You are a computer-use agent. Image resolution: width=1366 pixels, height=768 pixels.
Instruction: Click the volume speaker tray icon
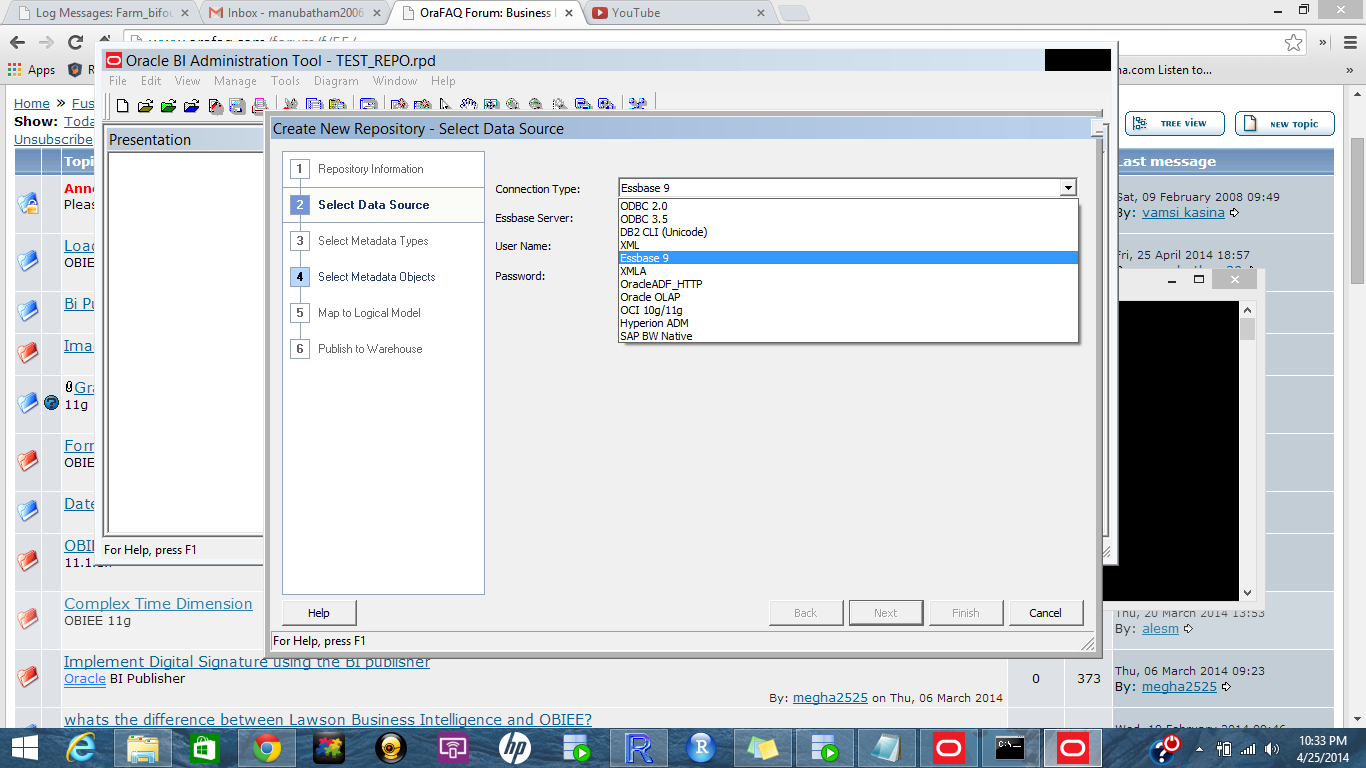(x=1271, y=749)
